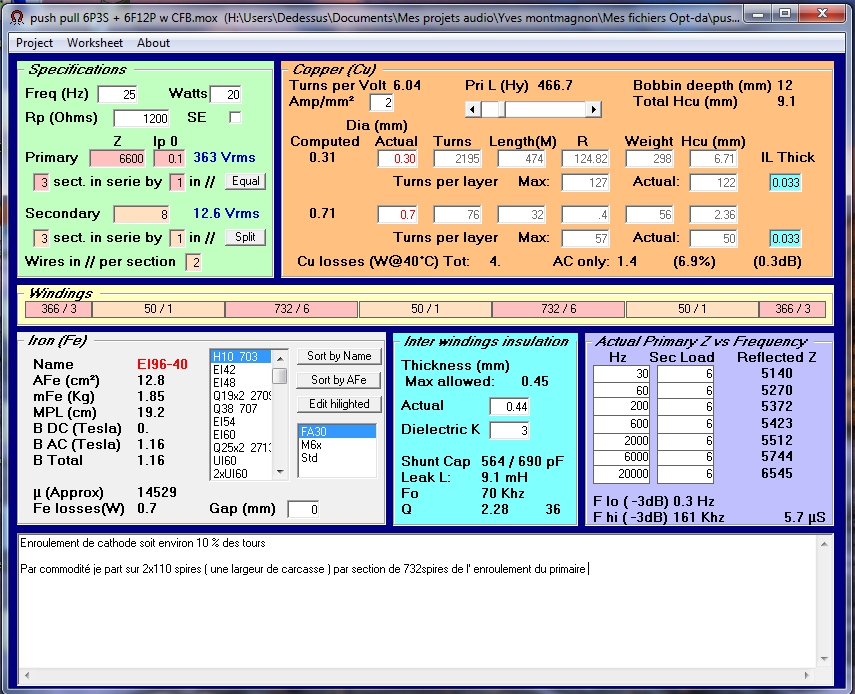Image resolution: width=855 pixels, height=694 pixels.
Task: Click the 20000 Hz frequency field
Action: pos(621,474)
